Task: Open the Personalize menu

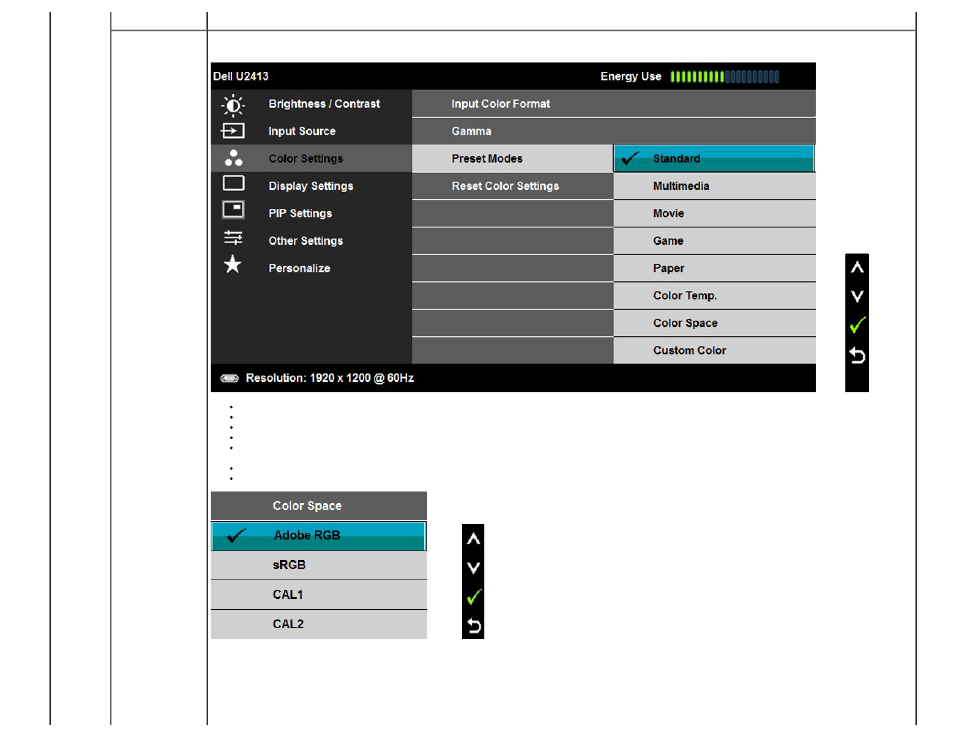Action: click(312, 268)
